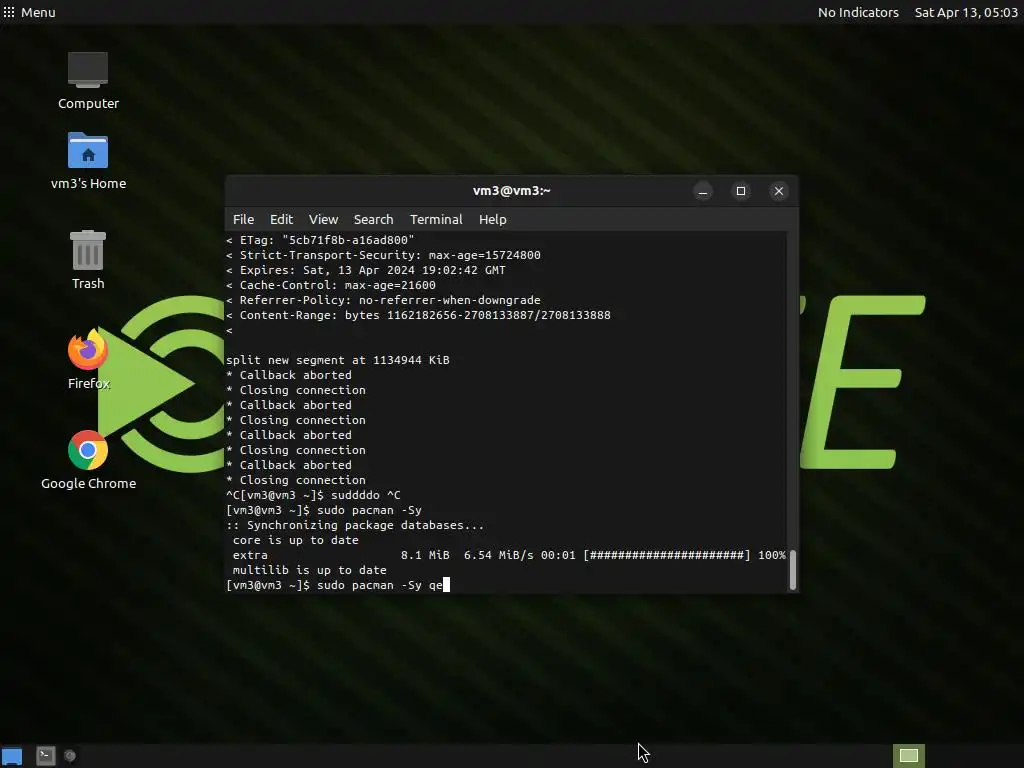The width and height of the screenshot is (1024, 768).
Task: Click the No Indicators panel text
Action: click(858, 12)
